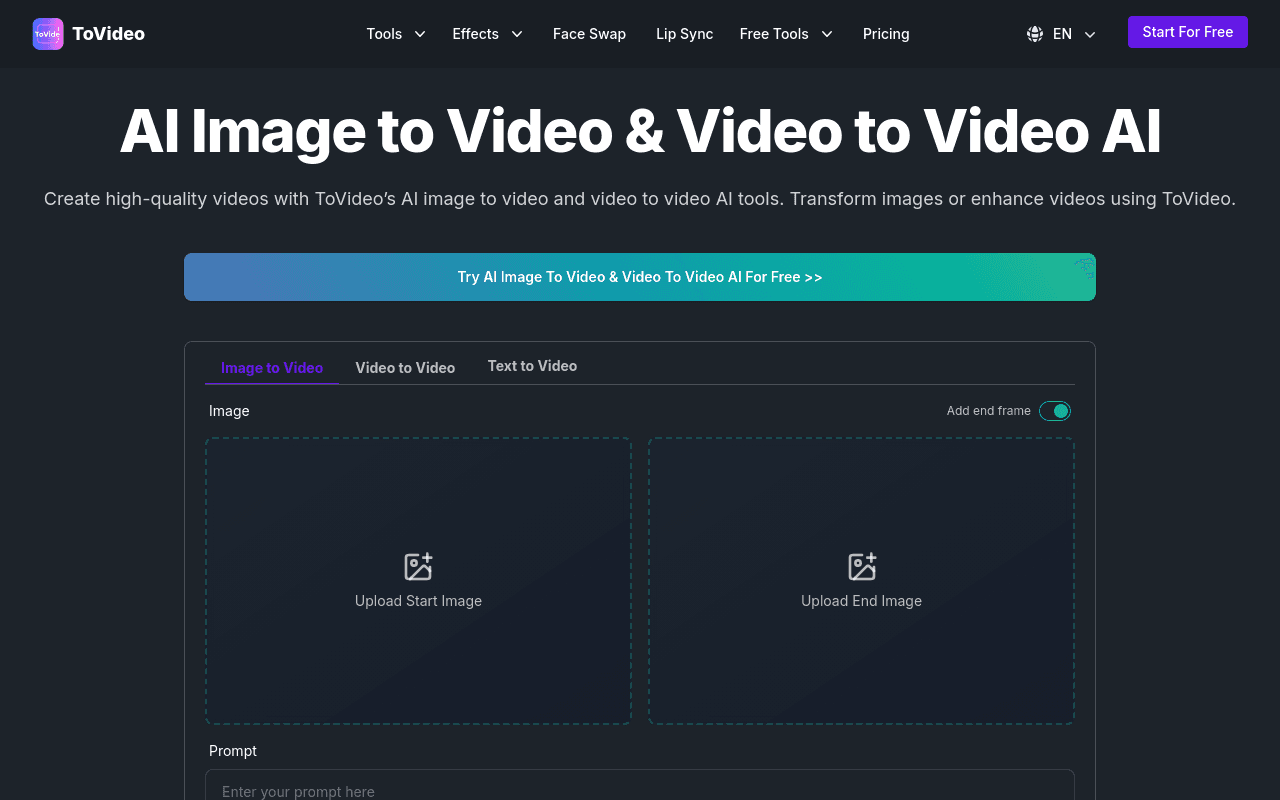This screenshot has height=800, width=1280.
Task: Click the ToVideo brand name link
Action: coord(108,34)
